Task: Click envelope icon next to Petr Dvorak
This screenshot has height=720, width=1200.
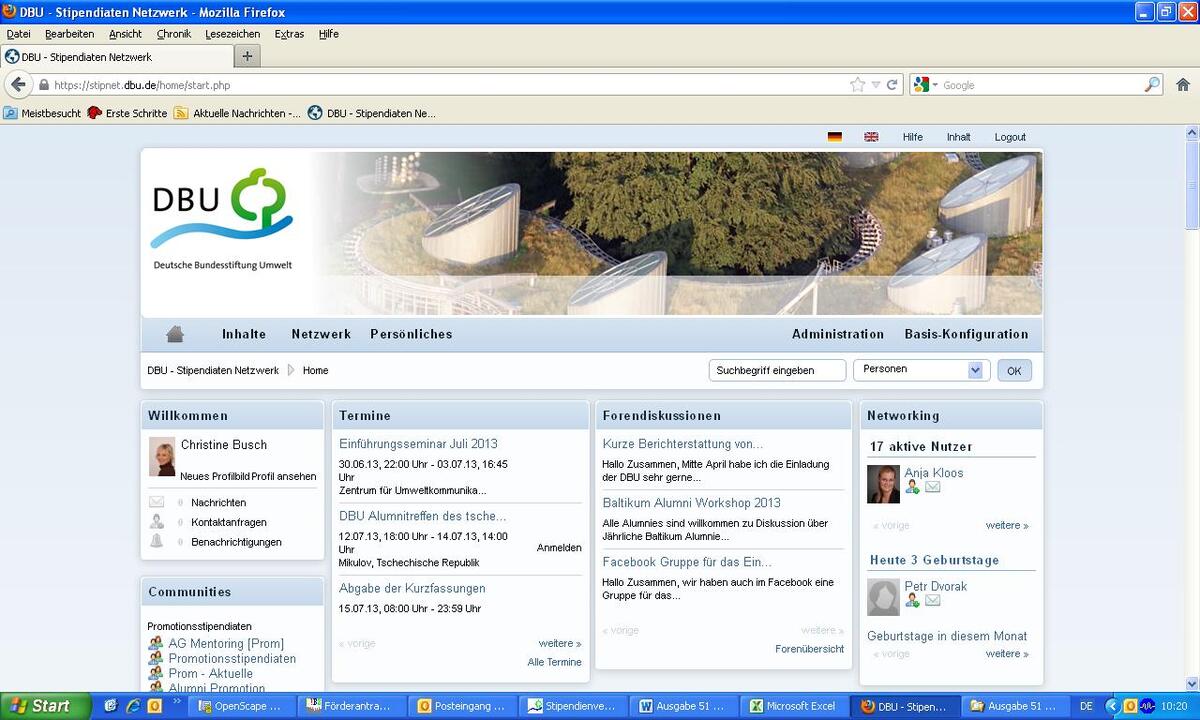Action: point(932,600)
